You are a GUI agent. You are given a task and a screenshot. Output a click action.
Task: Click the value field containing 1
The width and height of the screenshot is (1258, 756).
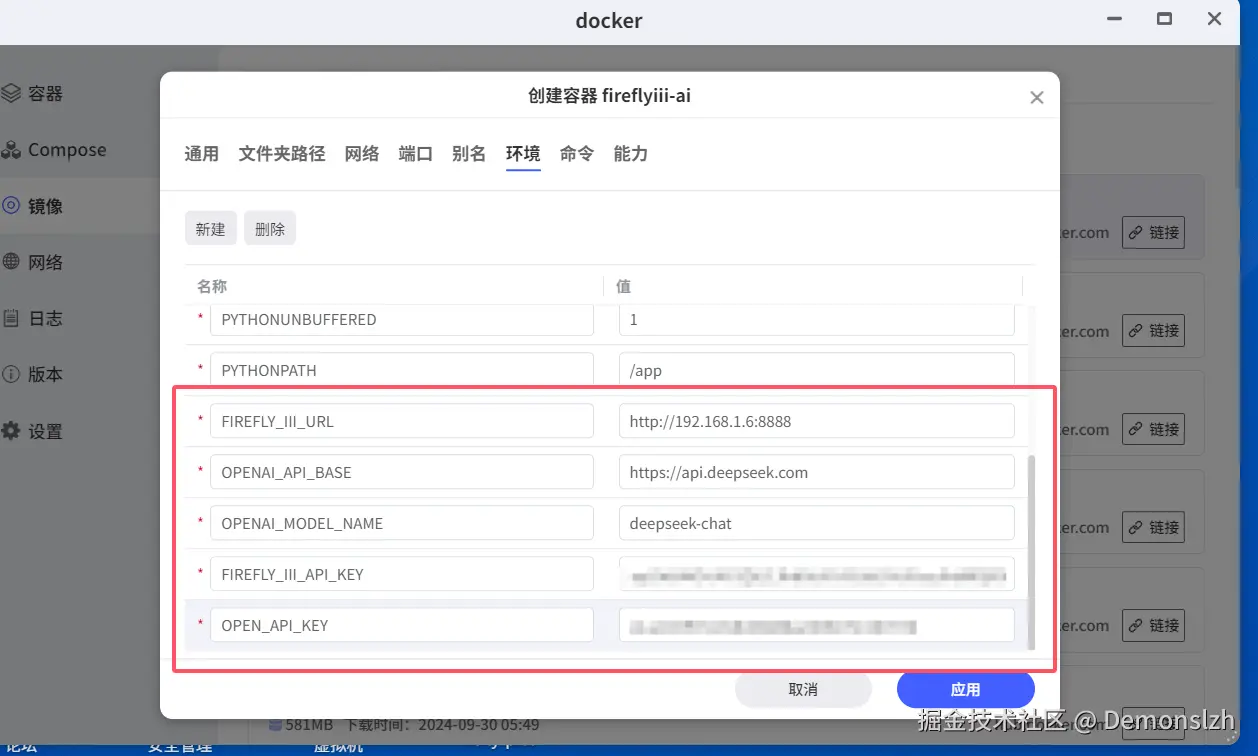pyautogui.click(x=817, y=320)
